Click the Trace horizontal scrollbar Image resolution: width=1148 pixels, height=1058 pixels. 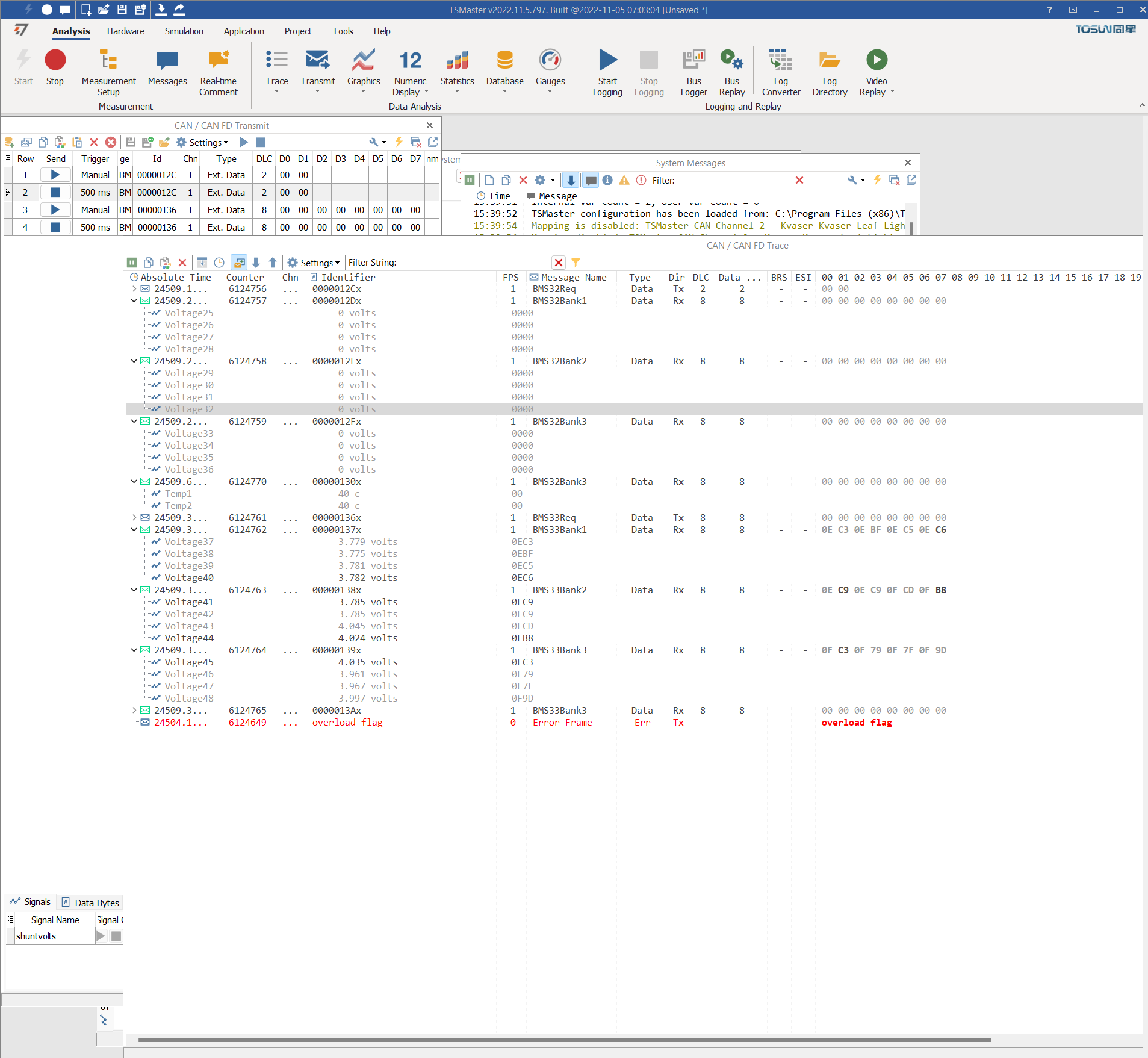(564, 1040)
